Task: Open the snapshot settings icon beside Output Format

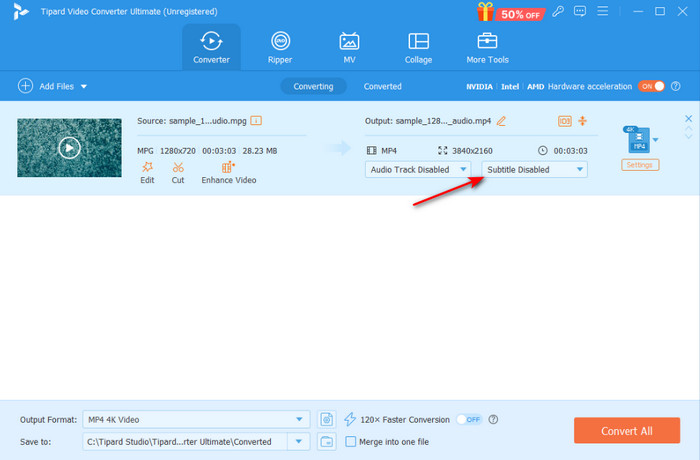Action: (327, 419)
